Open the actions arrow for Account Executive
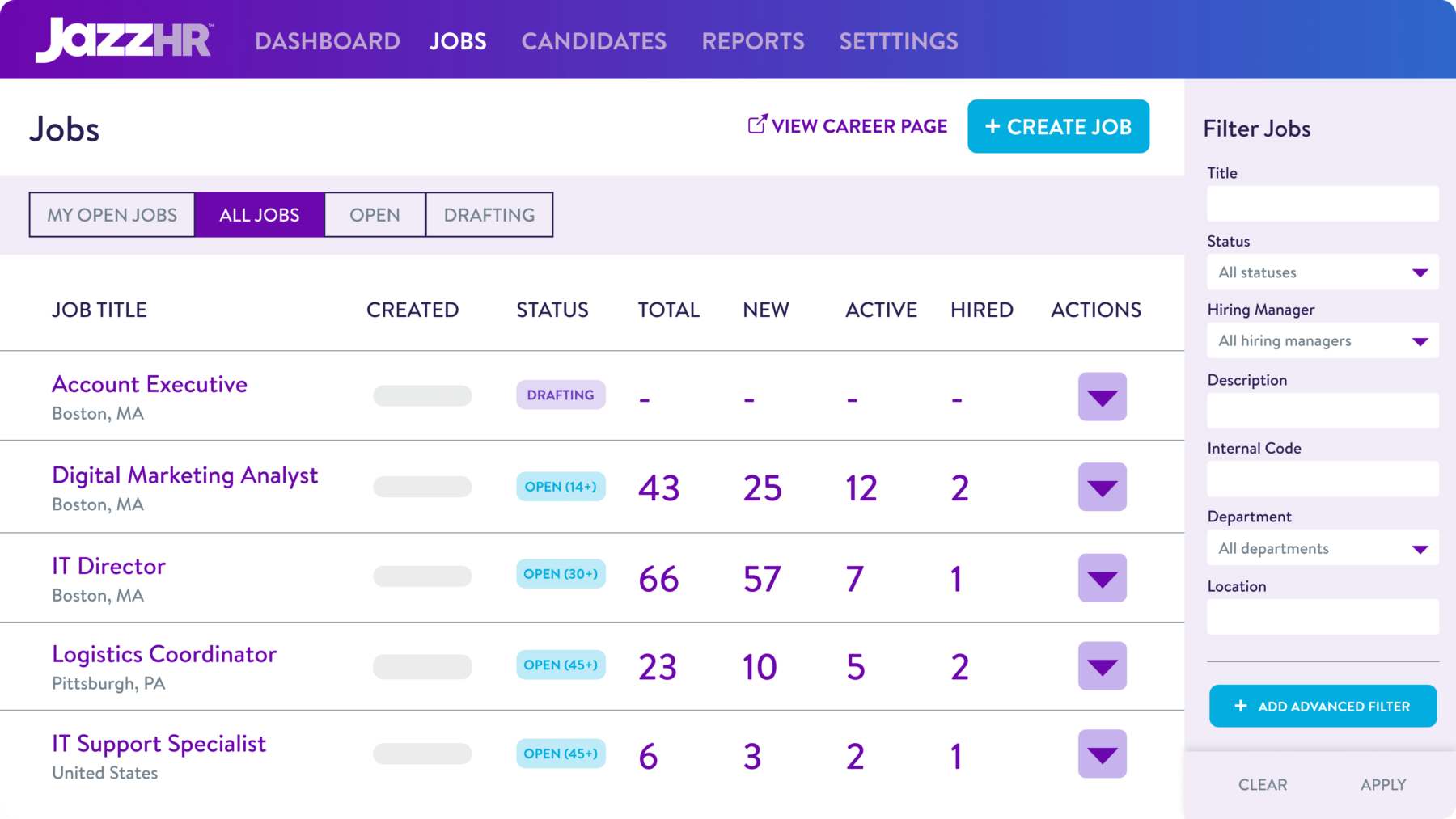Screen dimensions: 1456x819 (1103, 396)
